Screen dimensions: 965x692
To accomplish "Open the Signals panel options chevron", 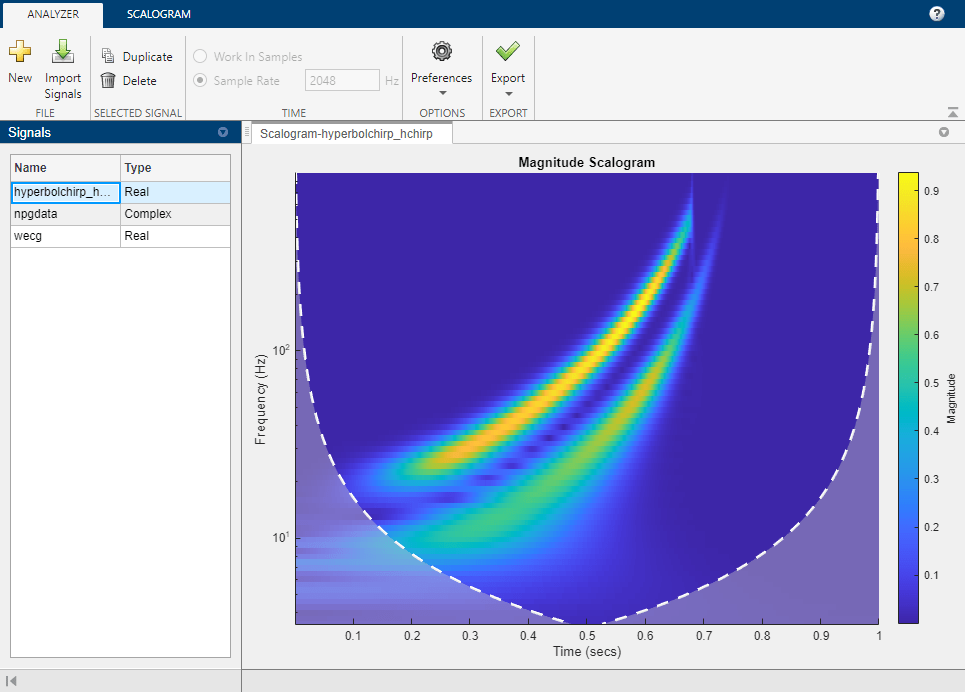I will [x=222, y=132].
